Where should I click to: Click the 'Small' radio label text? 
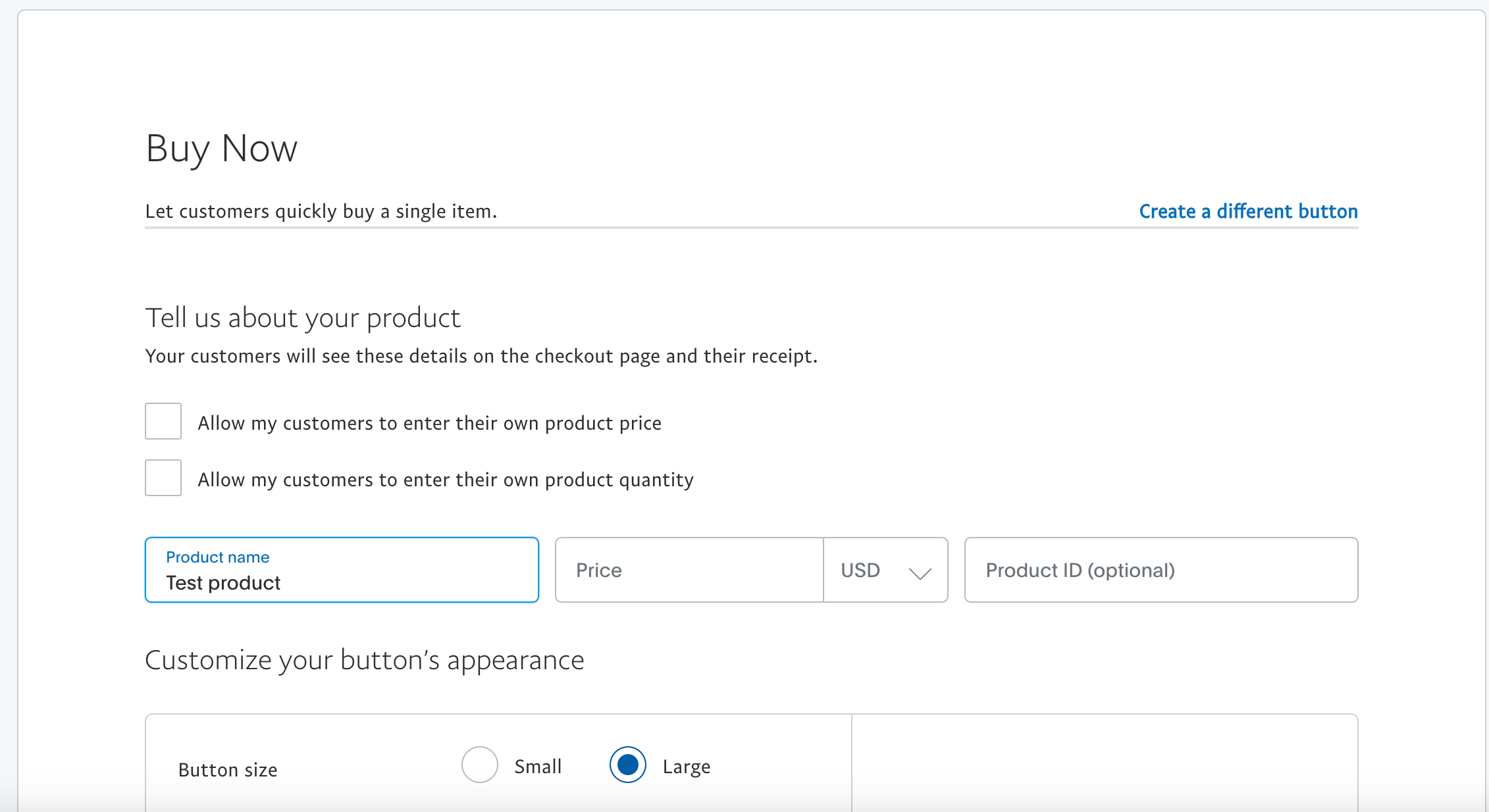click(538, 767)
